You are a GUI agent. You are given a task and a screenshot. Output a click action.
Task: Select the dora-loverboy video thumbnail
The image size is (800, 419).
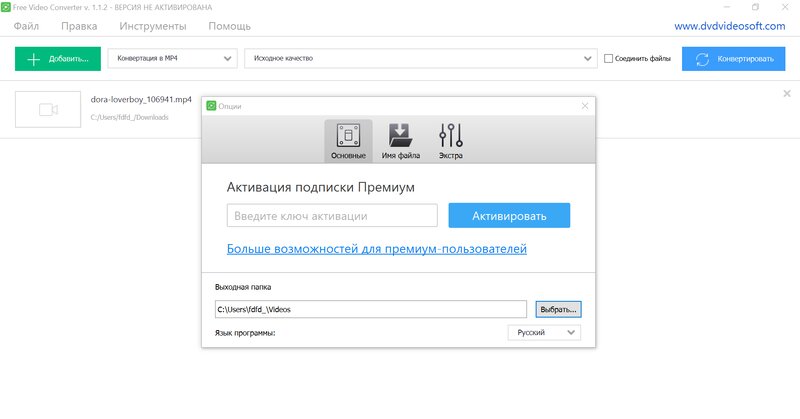48,109
